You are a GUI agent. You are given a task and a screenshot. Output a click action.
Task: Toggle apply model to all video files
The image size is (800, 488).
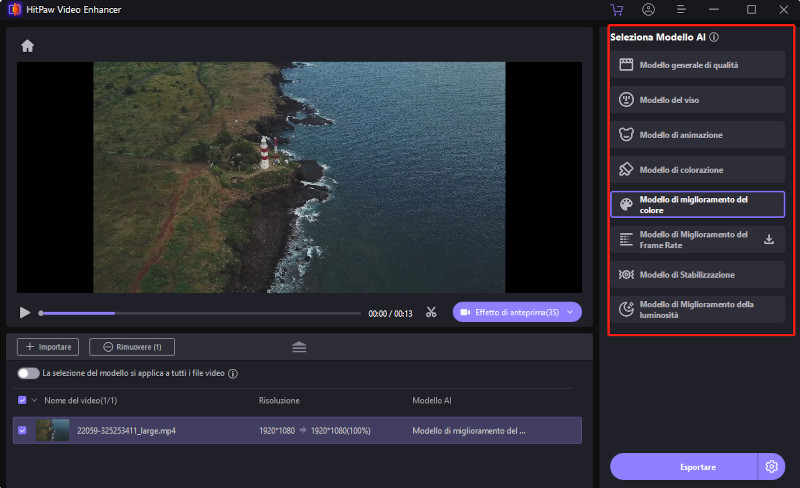[x=28, y=373]
